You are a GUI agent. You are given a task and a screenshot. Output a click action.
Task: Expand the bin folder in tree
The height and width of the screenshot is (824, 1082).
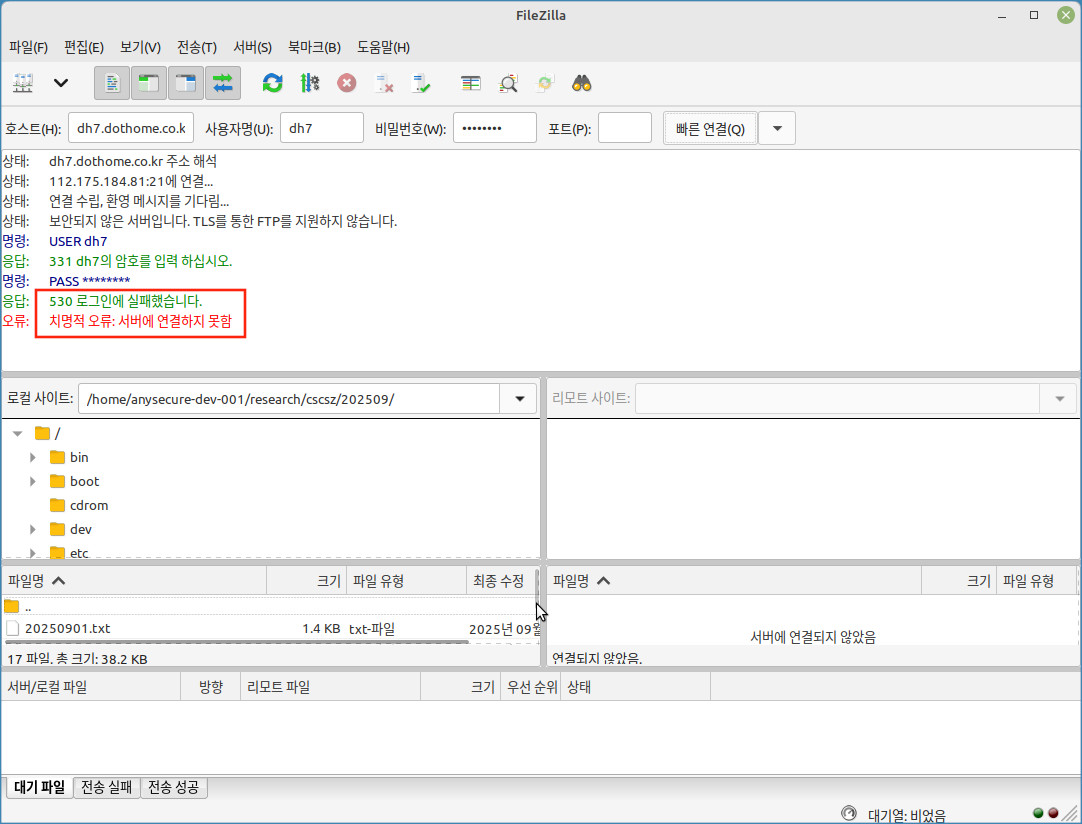tap(33, 457)
